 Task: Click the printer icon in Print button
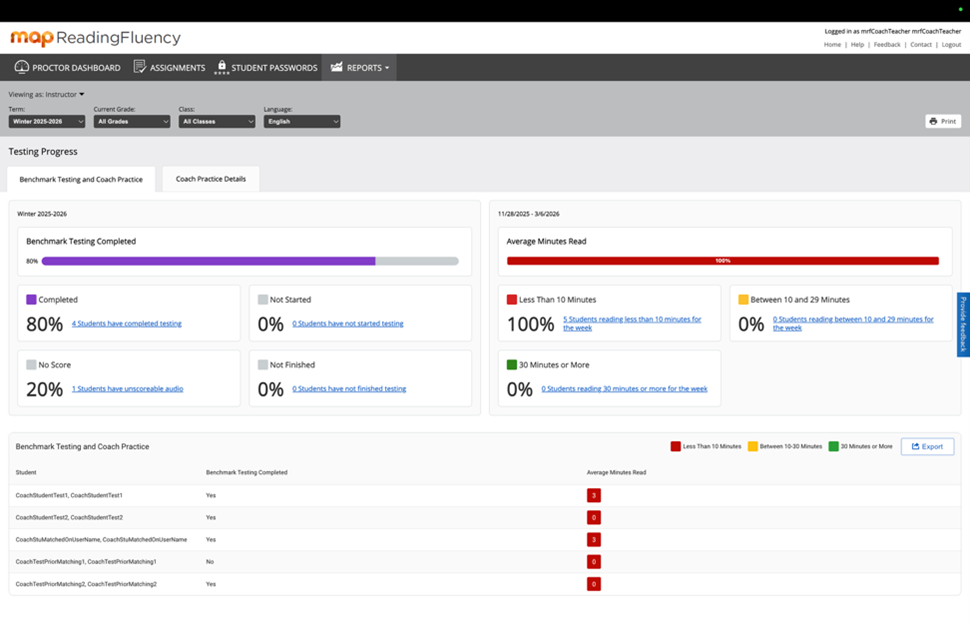pos(933,121)
